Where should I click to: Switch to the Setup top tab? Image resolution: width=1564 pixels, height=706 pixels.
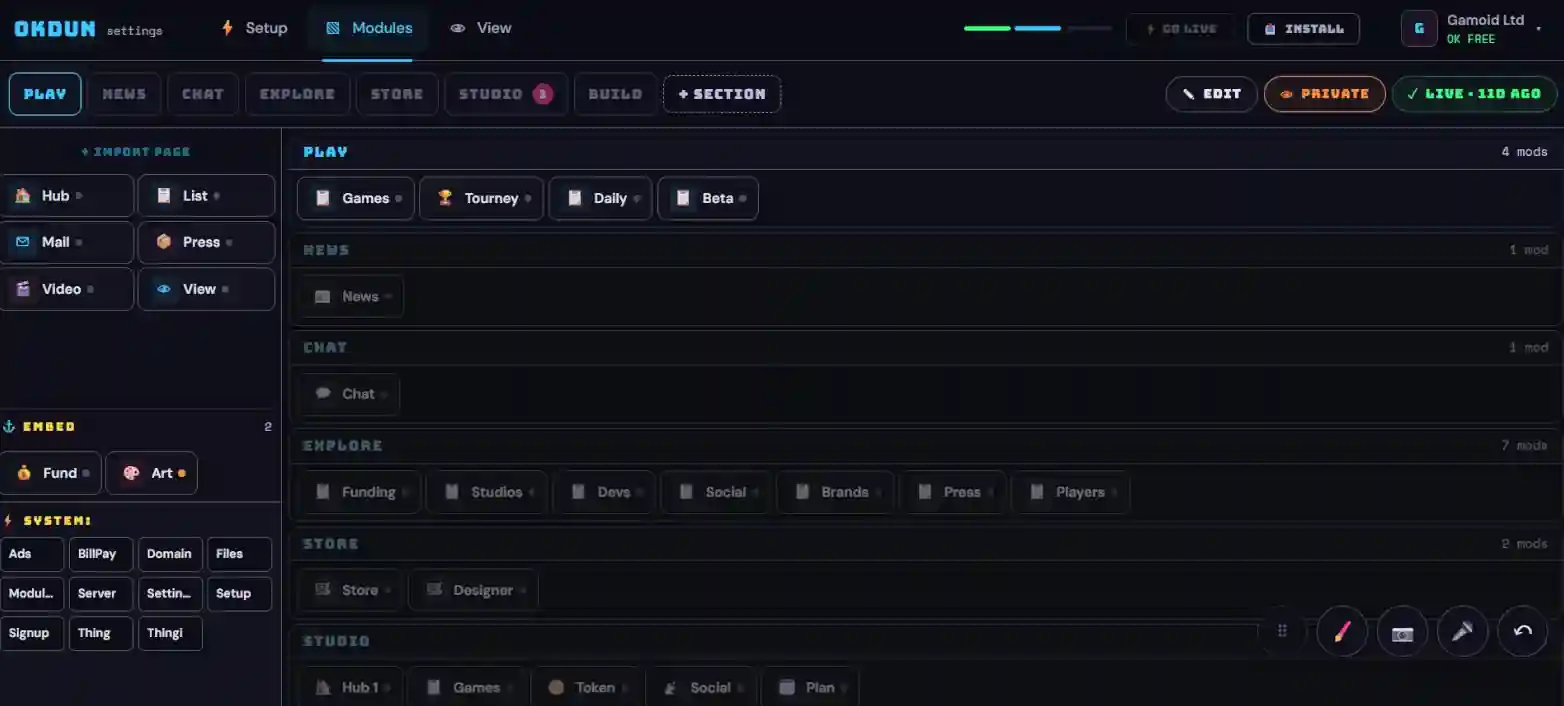tap(254, 28)
